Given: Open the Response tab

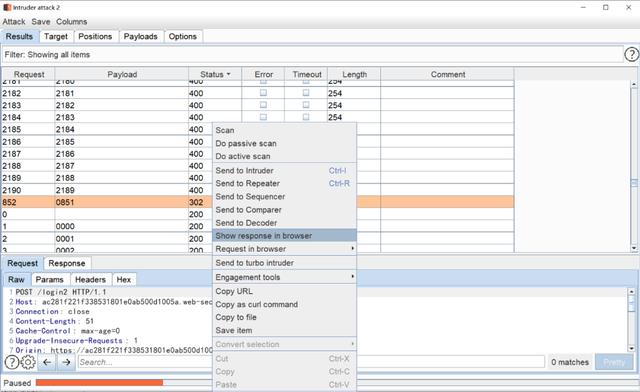Looking at the screenshot, I should (67, 263).
